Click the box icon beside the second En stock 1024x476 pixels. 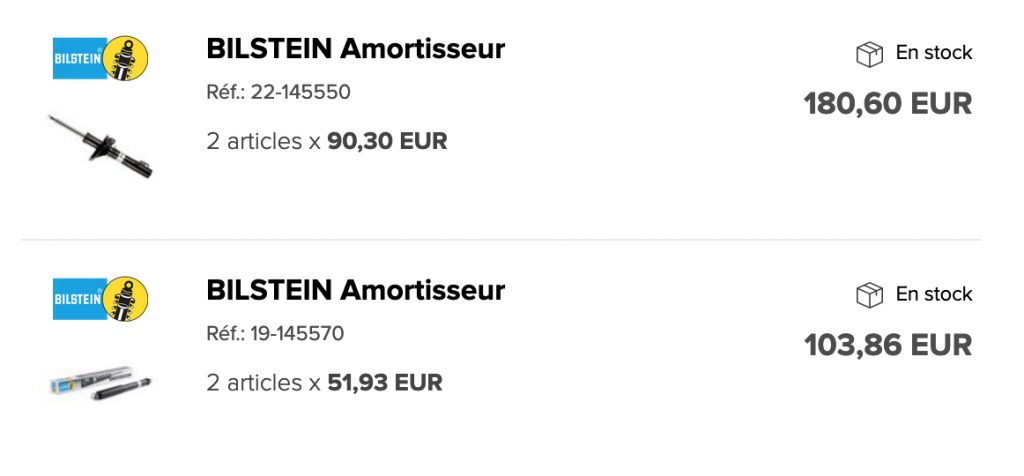(x=869, y=295)
